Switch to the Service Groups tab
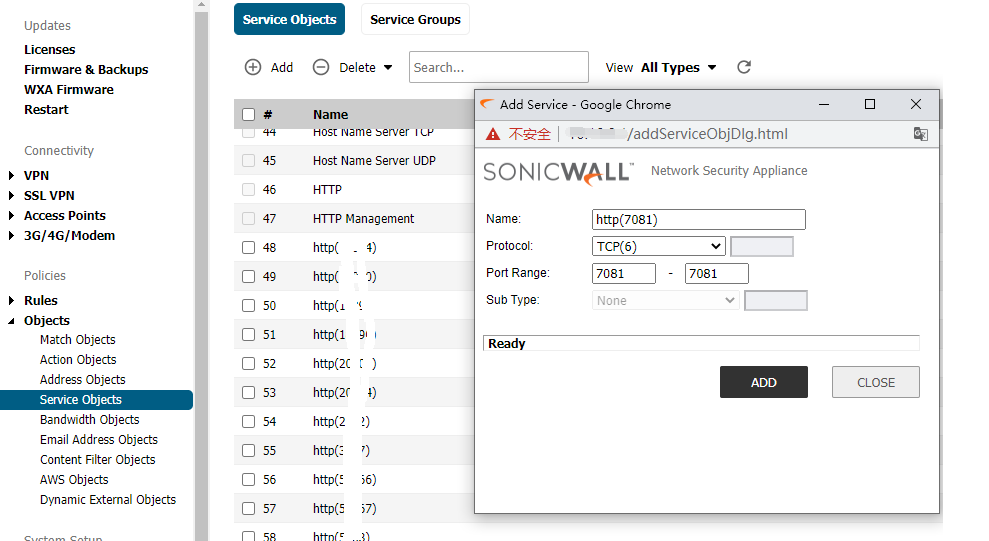The width and height of the screenshot is (989, 541). [415, 20]
